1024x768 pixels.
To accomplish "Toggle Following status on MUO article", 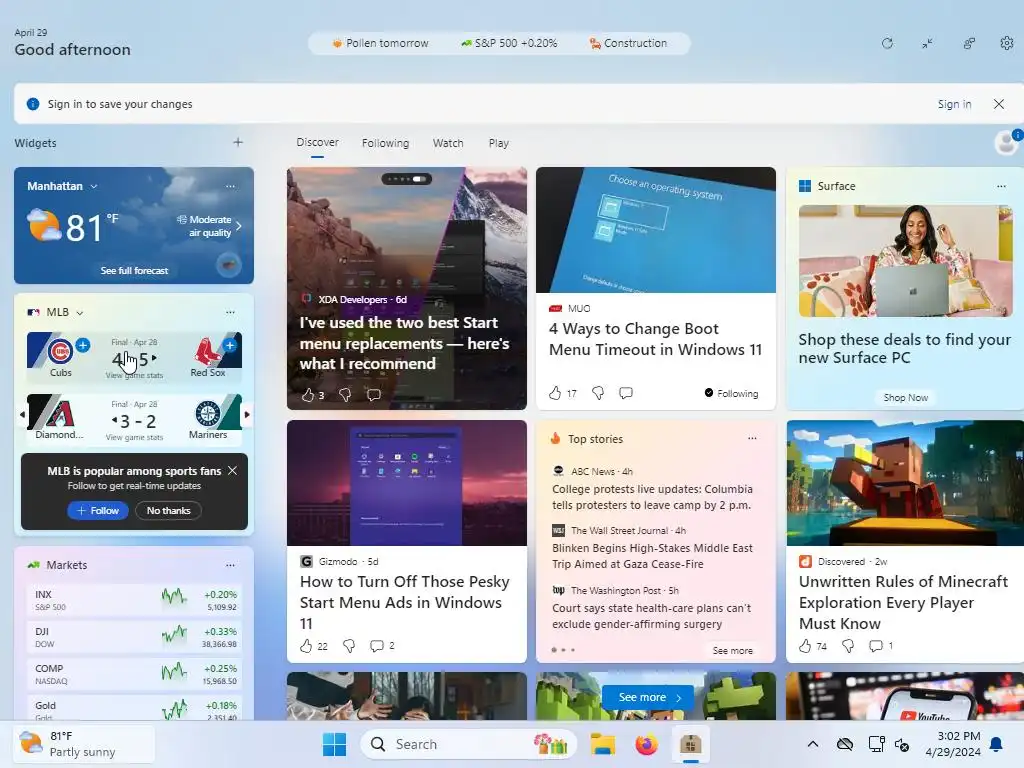I will (731, 393).
